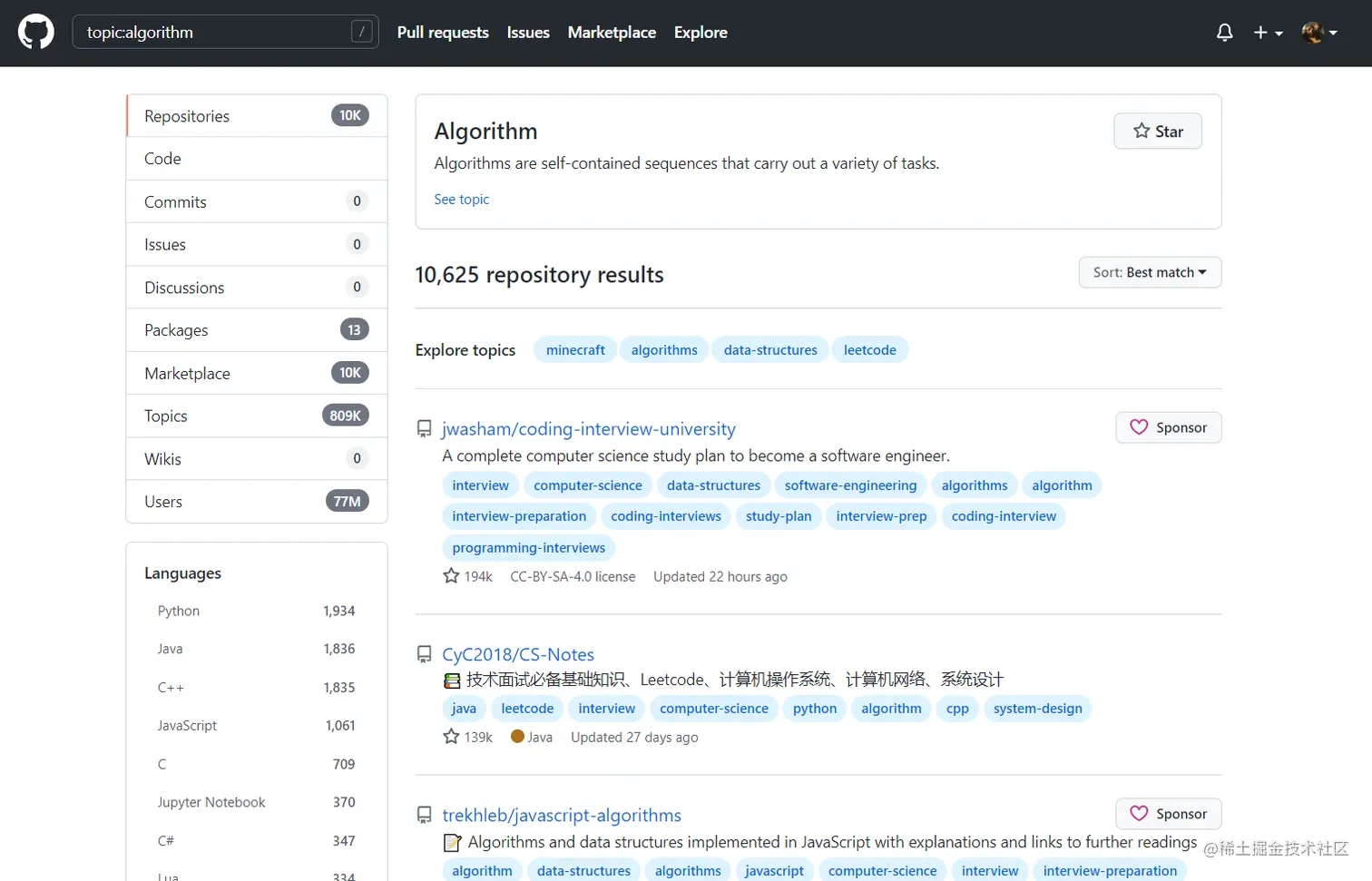Filter results by Jupyter Notebook
The height and width of the screenshot is (881, 1372).
(x=257, y=802)
